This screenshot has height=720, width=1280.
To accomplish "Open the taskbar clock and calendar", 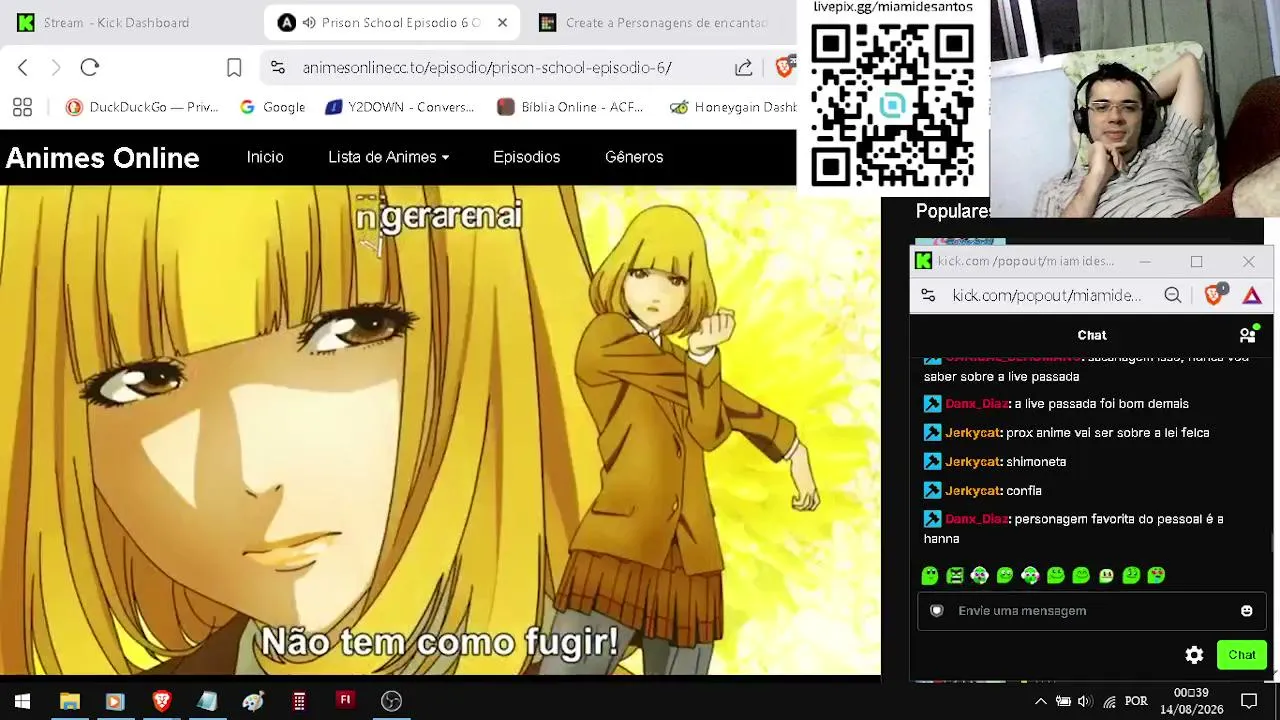I will tap(1191, 701).
